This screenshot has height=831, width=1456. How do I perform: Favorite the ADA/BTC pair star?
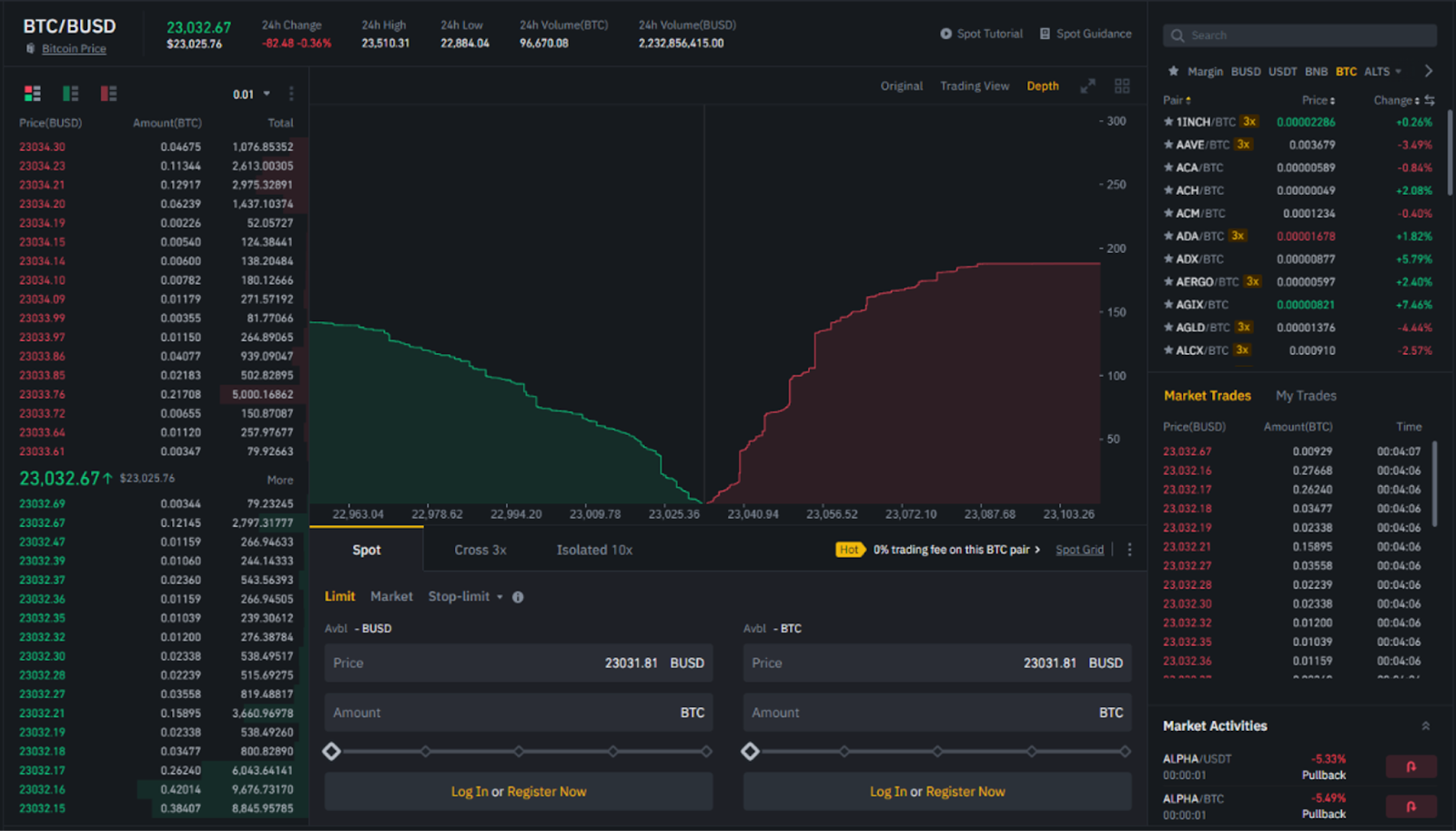pyautogui.click(x=1169, y=235)
